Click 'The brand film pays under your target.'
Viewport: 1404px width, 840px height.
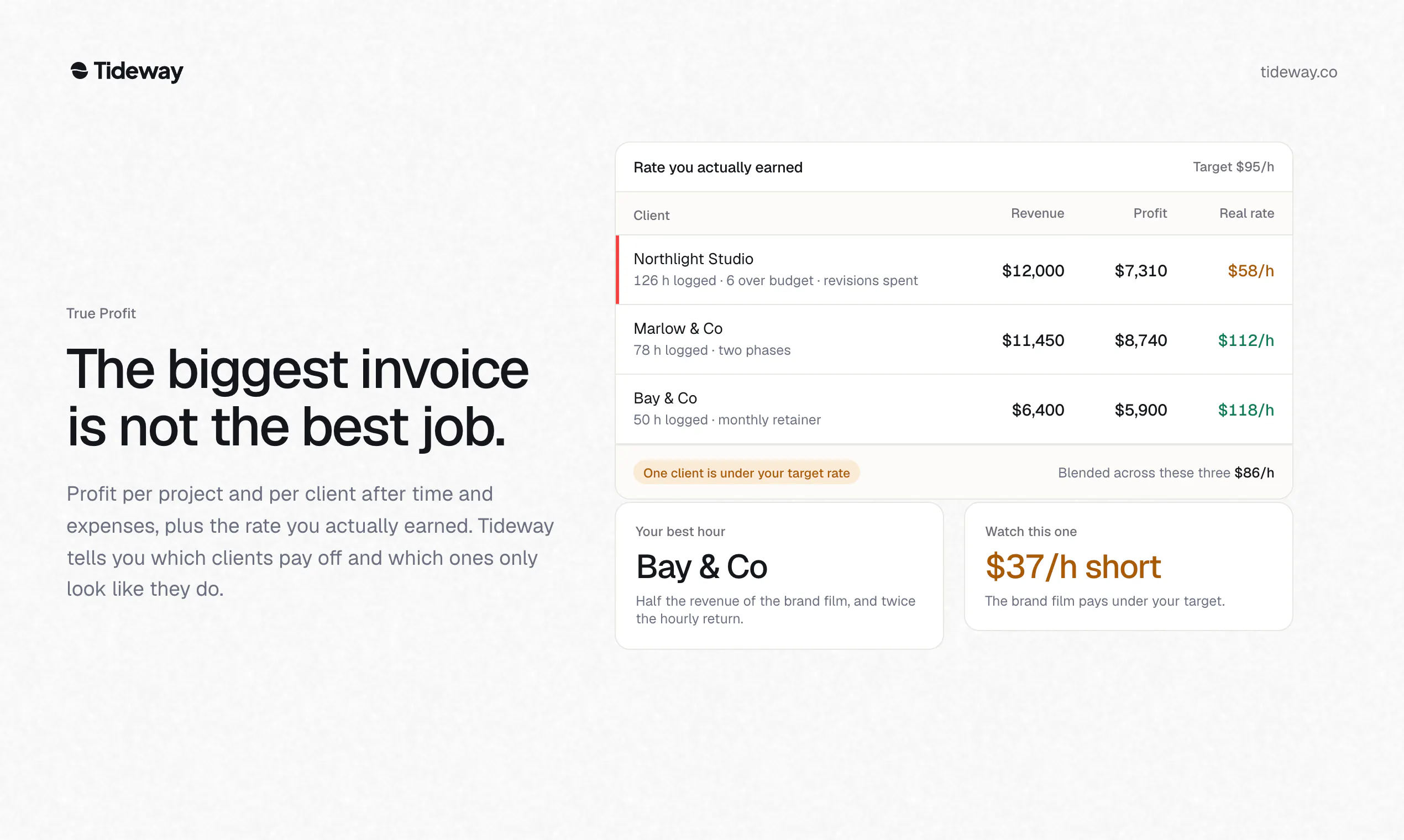coord(1104,601)
